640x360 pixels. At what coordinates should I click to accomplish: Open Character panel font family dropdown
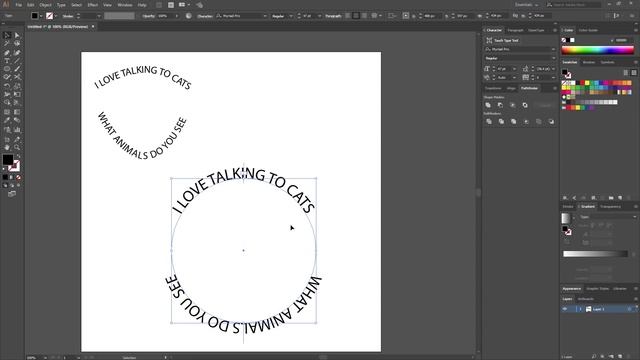[553, 49]
